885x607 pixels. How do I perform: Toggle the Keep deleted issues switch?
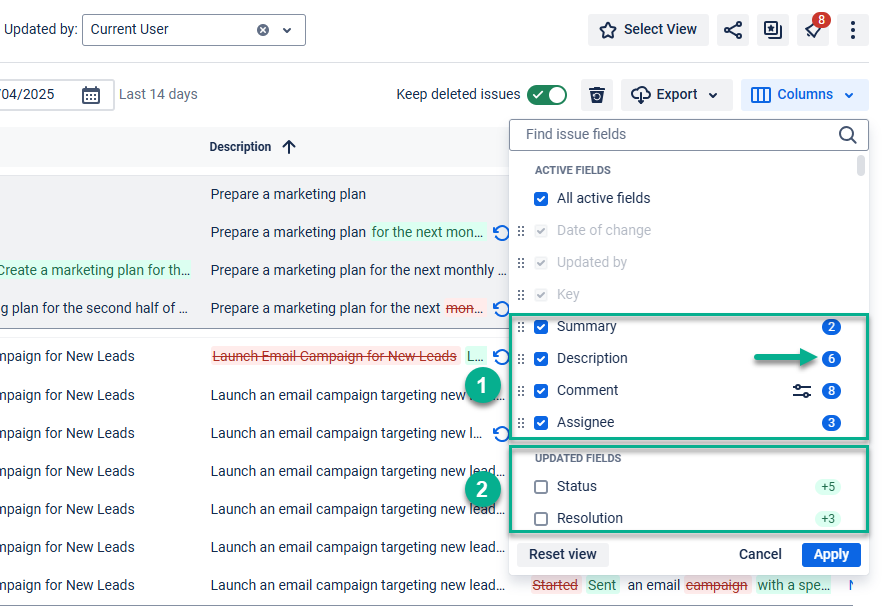tap(547, 95)
